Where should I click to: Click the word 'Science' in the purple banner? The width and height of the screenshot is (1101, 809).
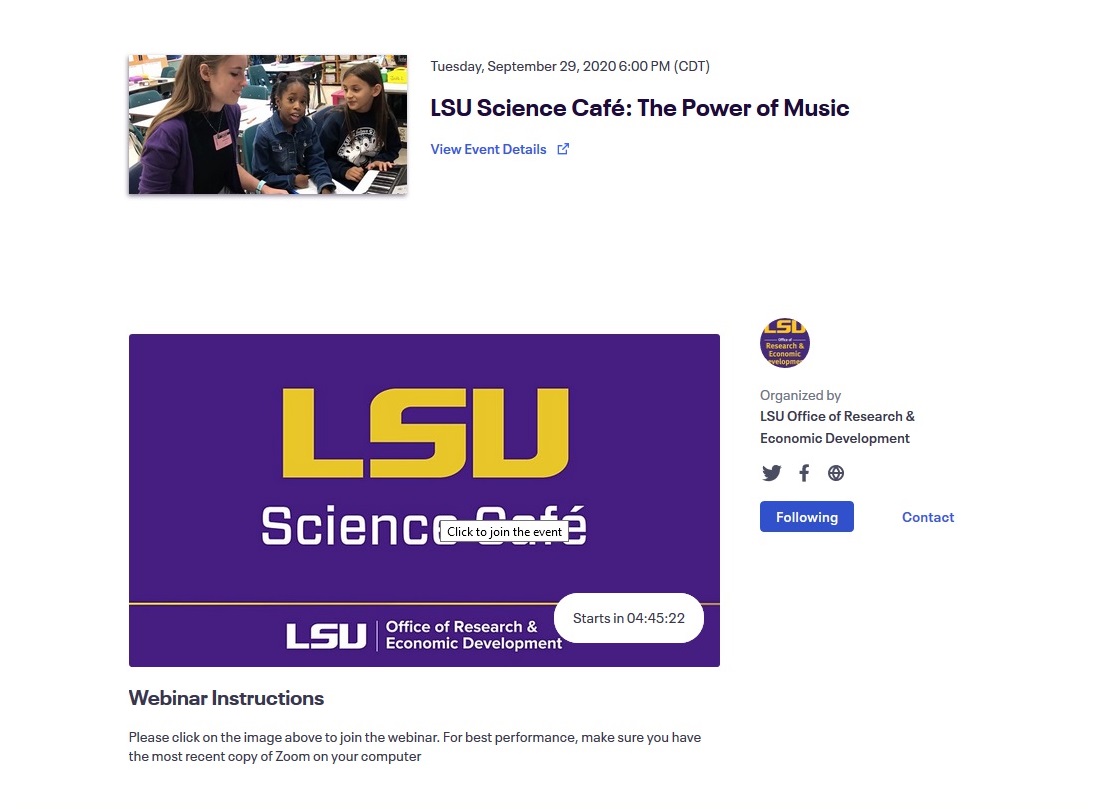(x=345, y=526)
